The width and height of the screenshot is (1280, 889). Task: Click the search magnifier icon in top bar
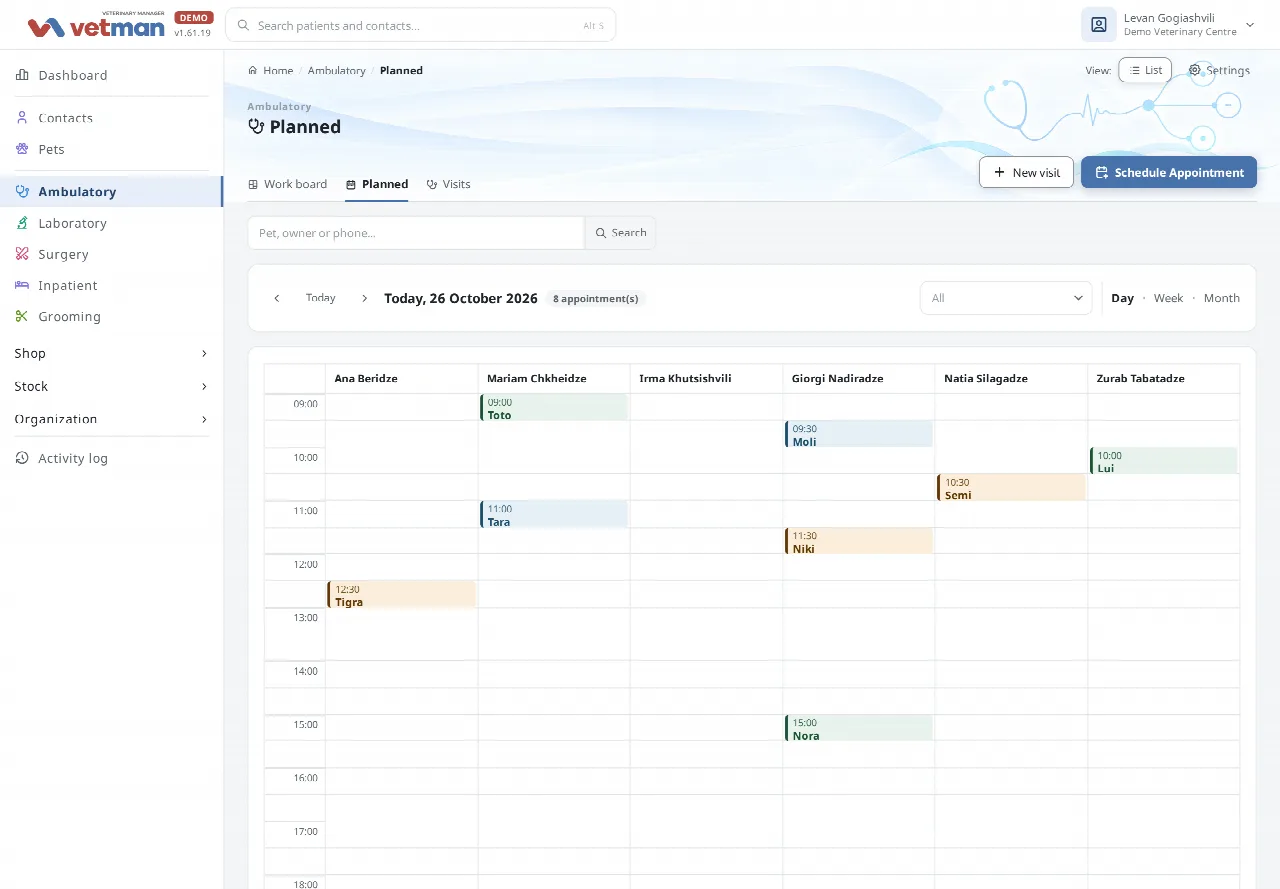[x=243, y=26]
